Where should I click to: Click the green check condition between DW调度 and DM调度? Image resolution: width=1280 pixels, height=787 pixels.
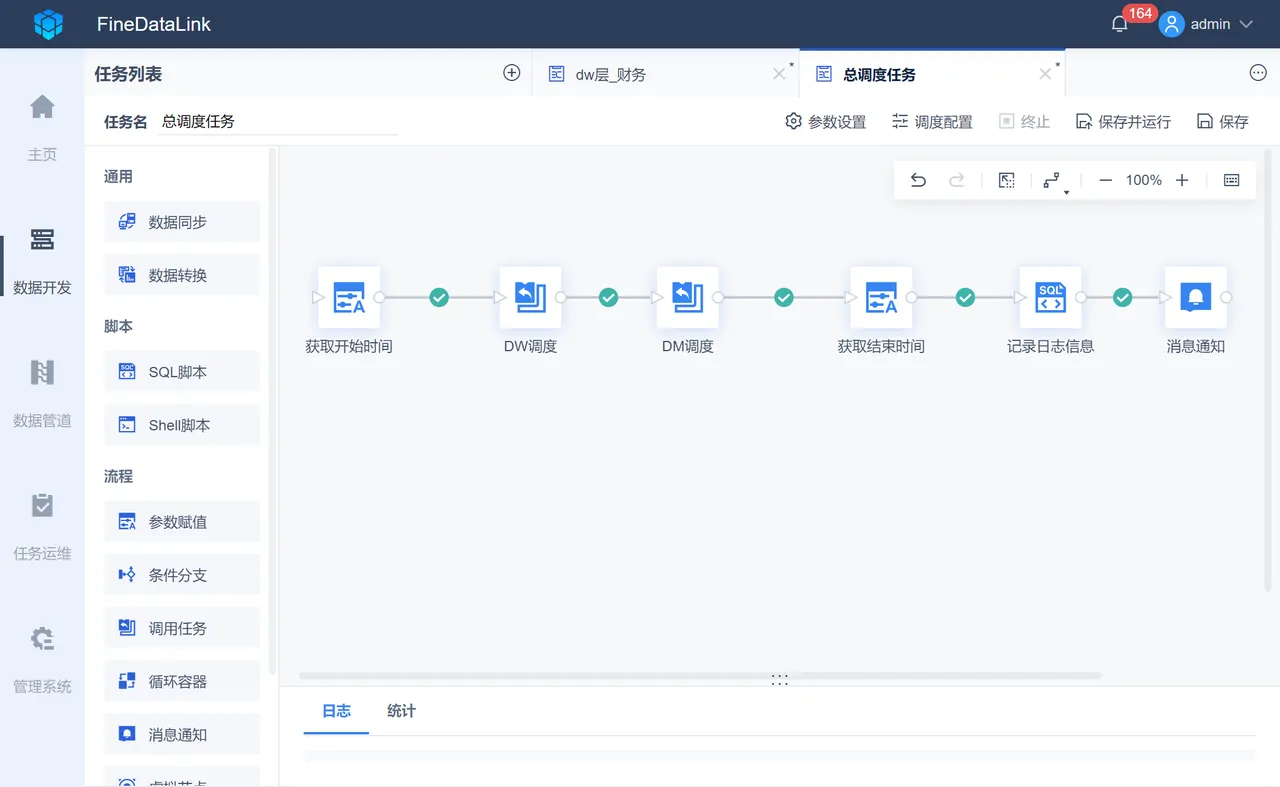click(608, 297)
